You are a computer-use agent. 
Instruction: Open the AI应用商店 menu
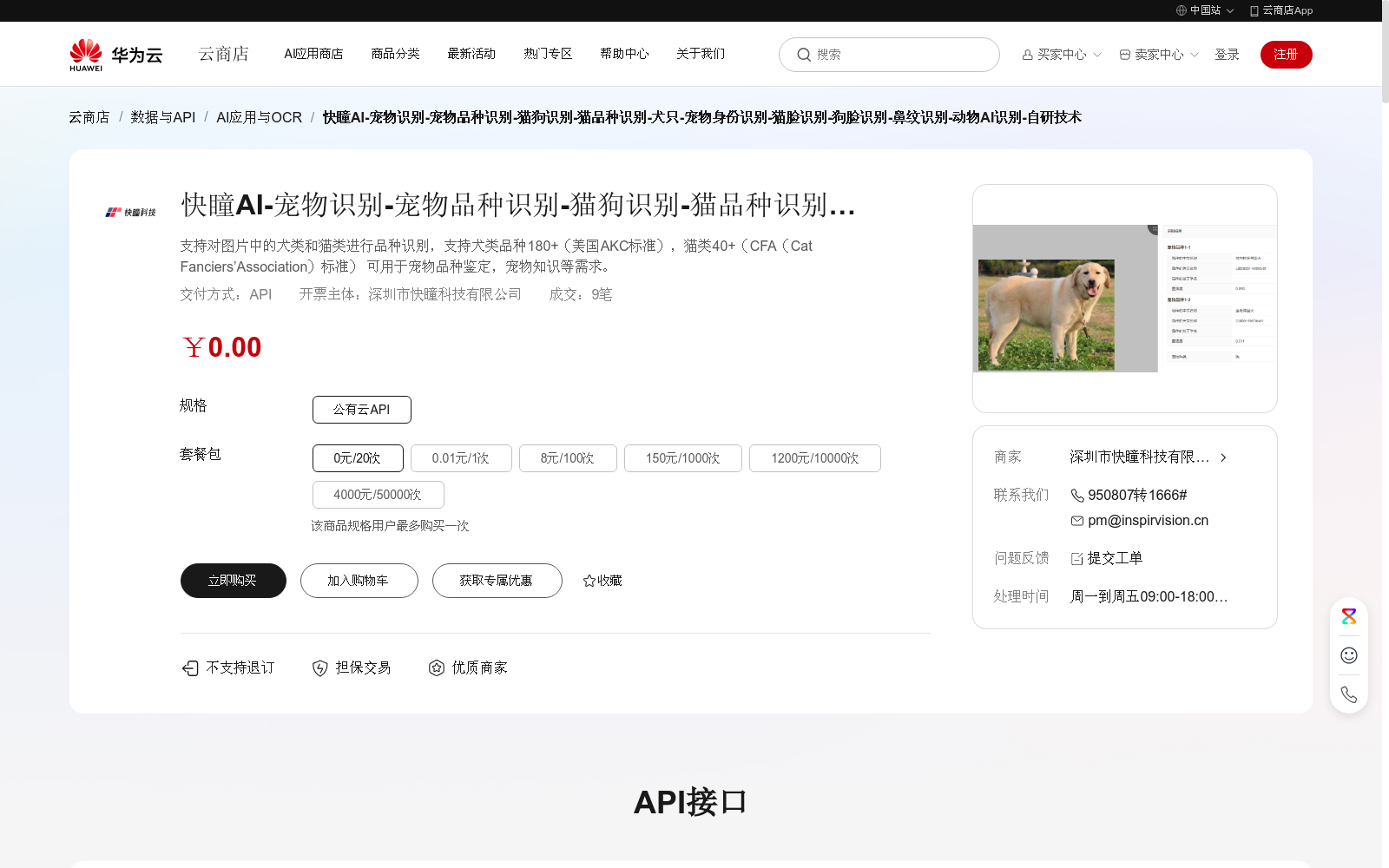coord(313,54)
